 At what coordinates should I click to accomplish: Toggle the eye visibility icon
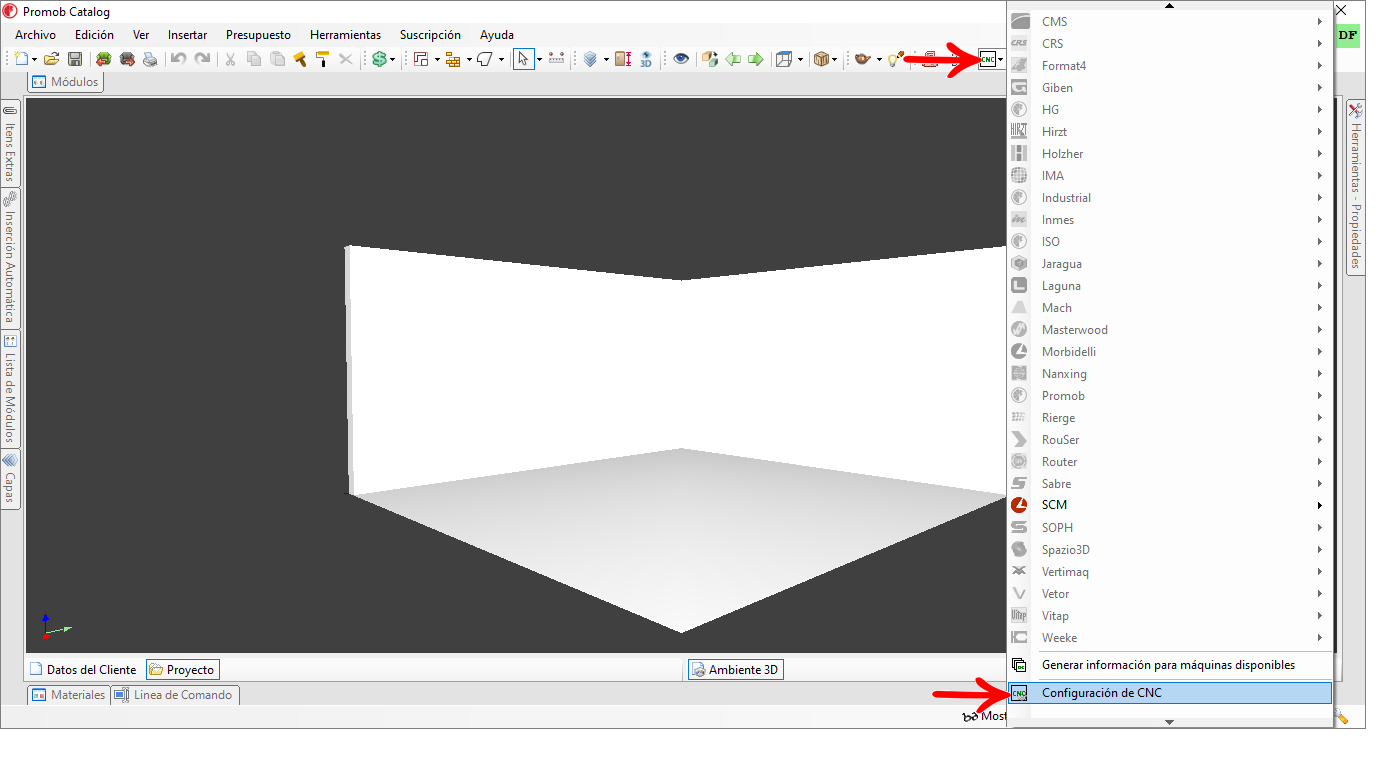(x=681, y=59)
